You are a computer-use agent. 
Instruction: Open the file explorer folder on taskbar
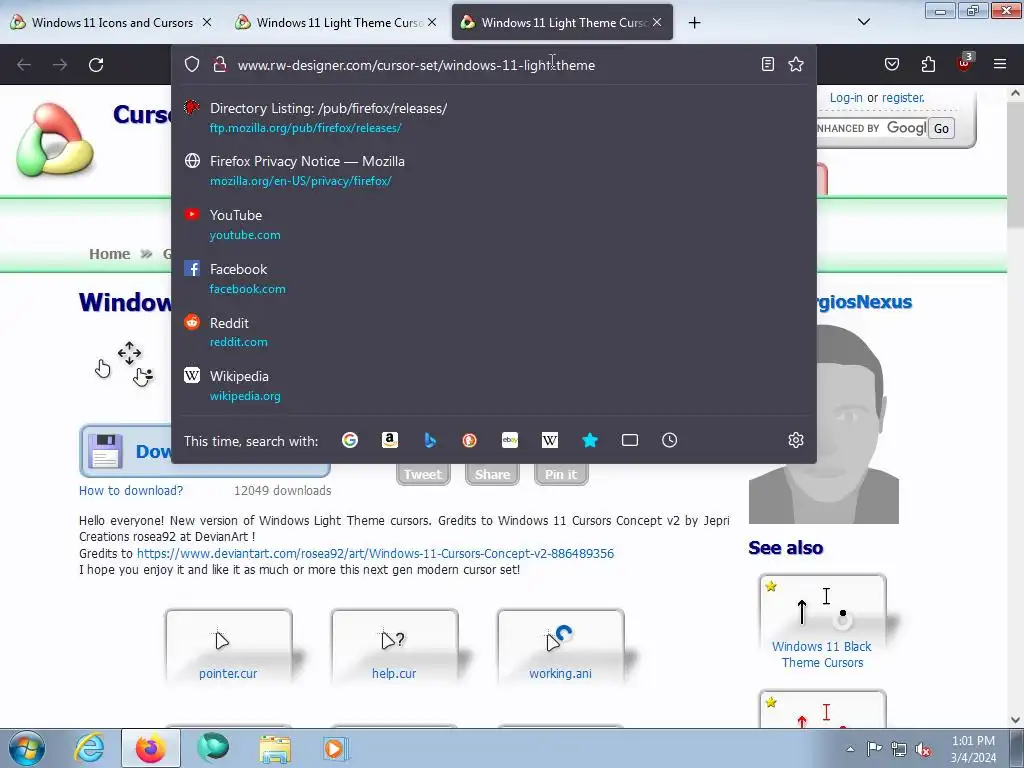click(x=275, y=748)
